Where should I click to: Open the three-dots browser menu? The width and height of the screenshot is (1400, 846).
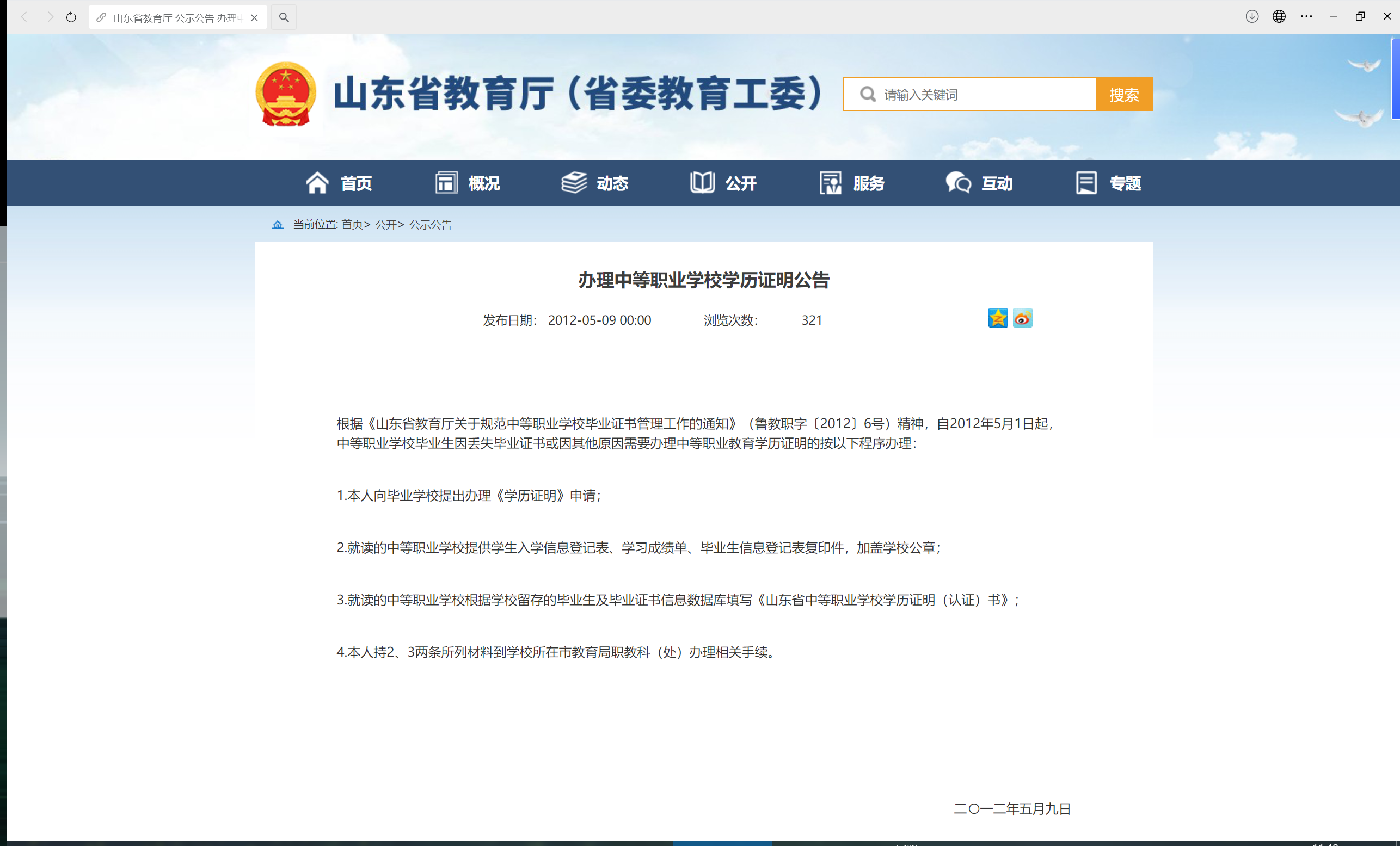pos(1306,16)
